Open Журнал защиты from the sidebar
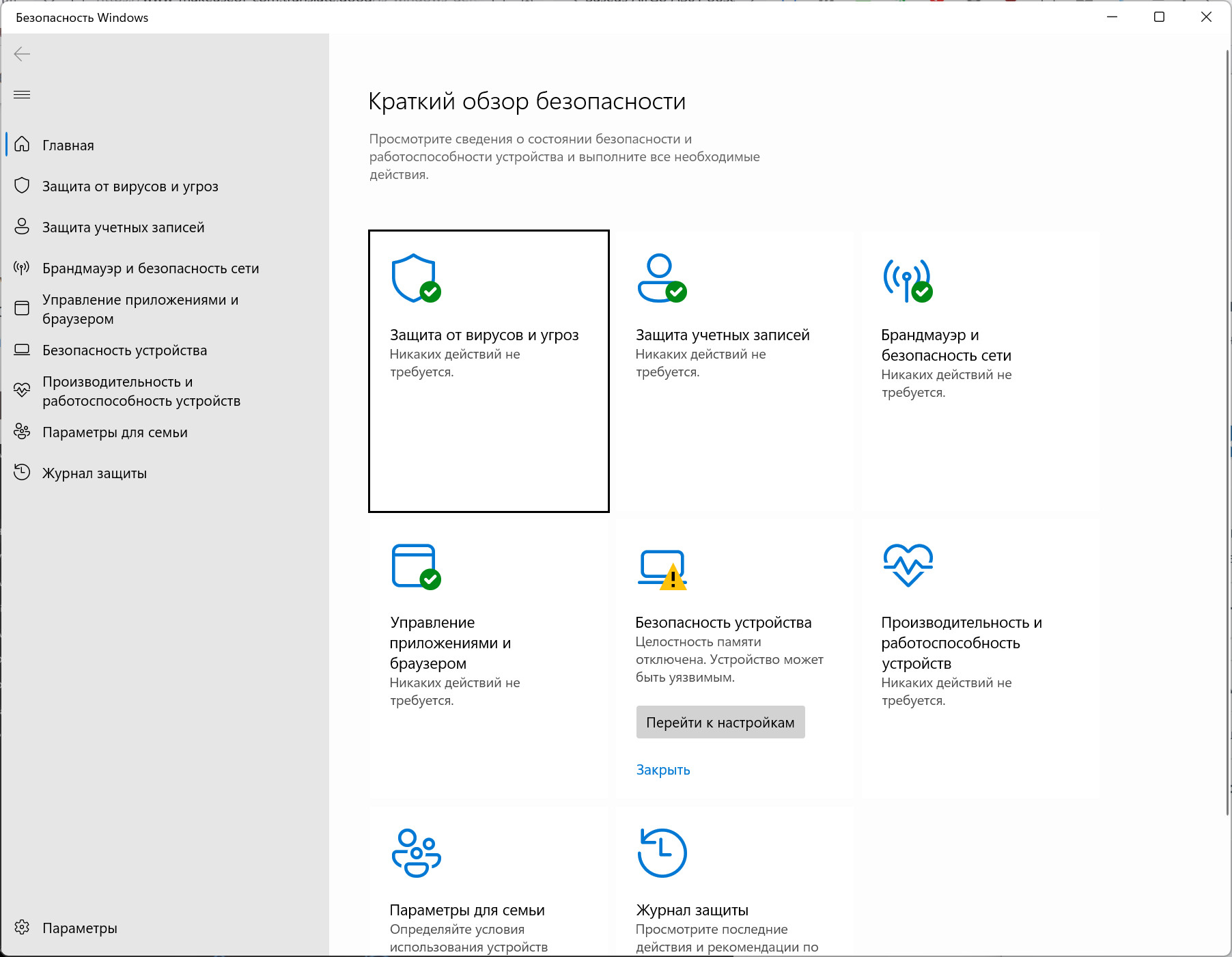Screen dimensions: 1232x957 (94, 473)
